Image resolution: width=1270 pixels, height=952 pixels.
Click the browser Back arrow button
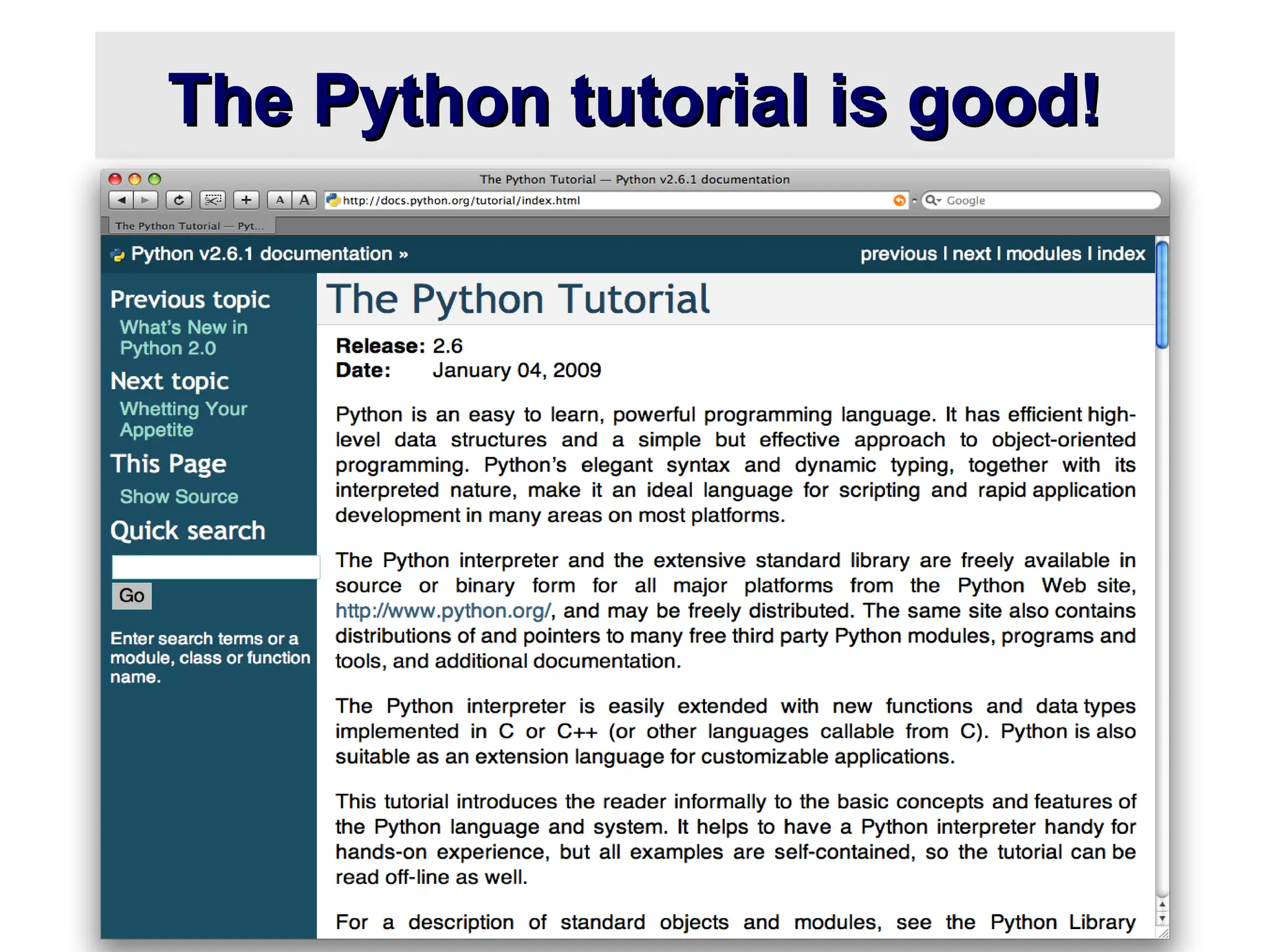(x=122, y=200)
